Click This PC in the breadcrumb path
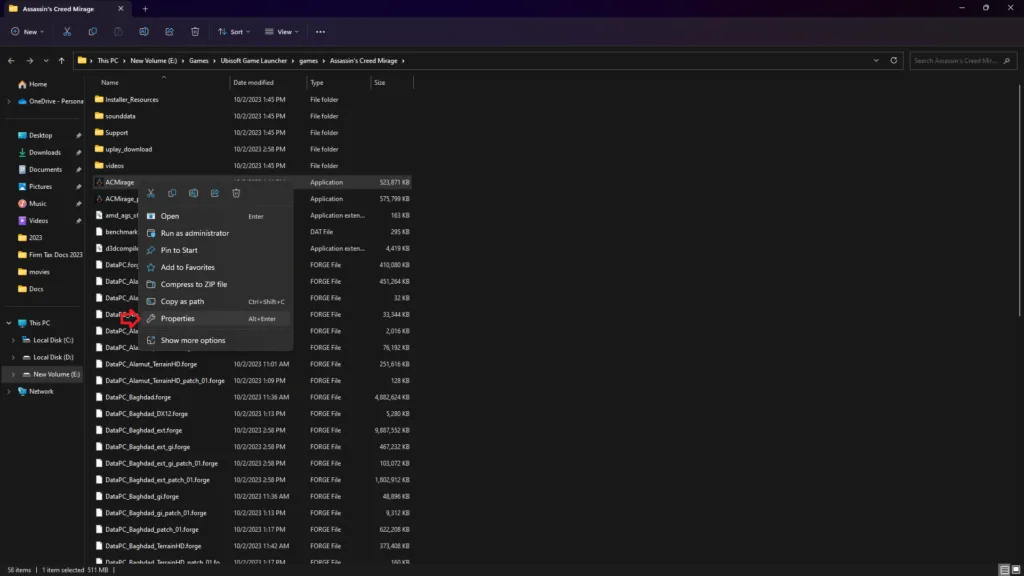The width and height of the screenshot is (1024, 576). tap(108, 61)
